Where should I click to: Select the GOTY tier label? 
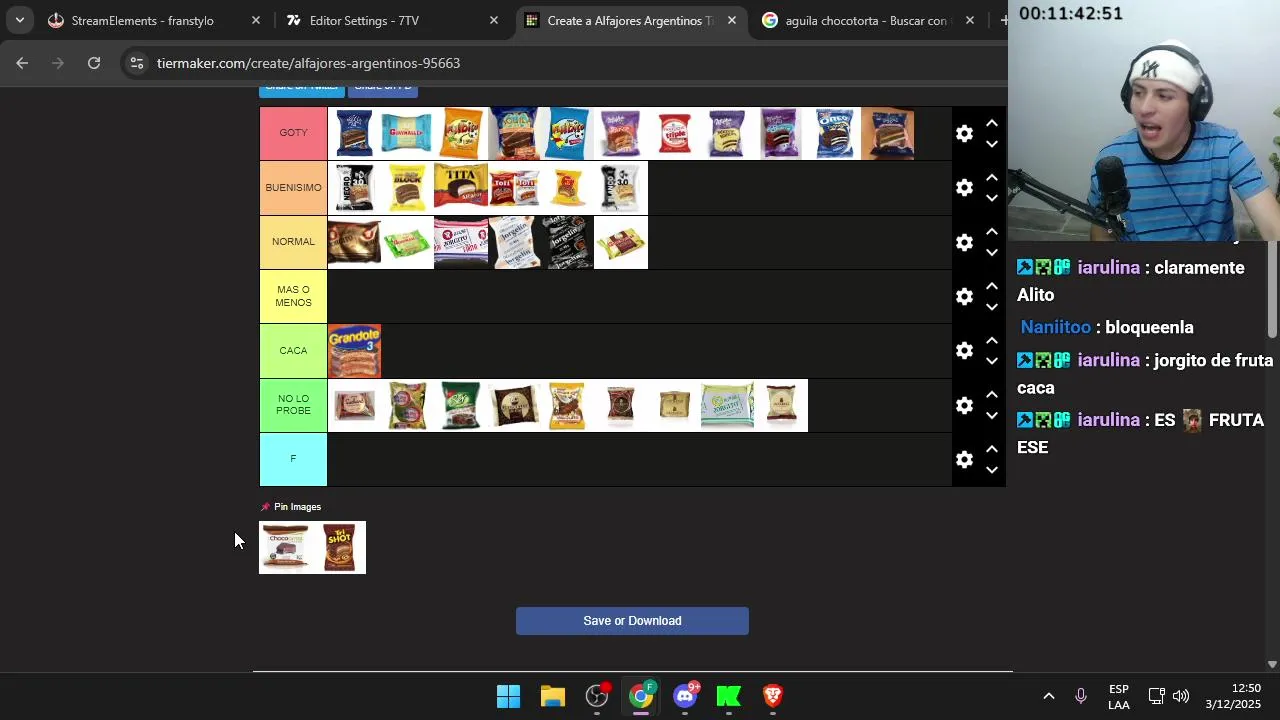(293, 133)
